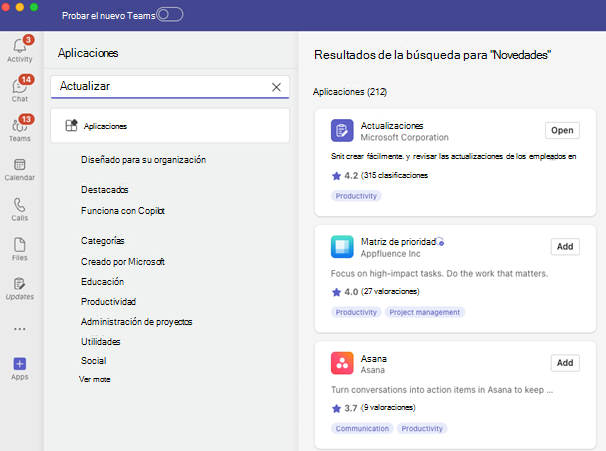The width and height of the screenshot is (606, 451).
Task: Click the Categorías heading
Action: tap(103, 240)
